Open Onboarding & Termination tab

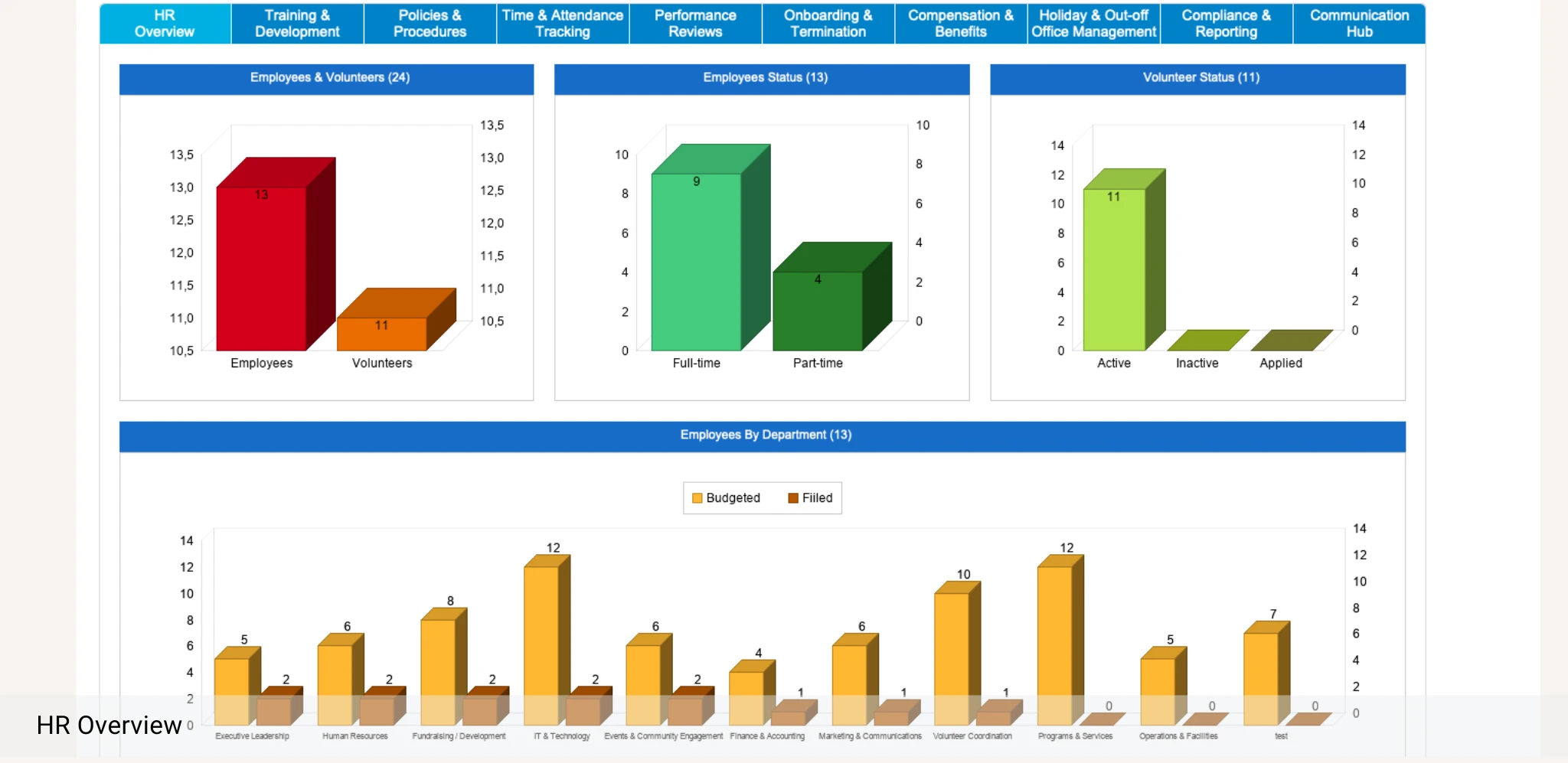(x=828, y=24)
